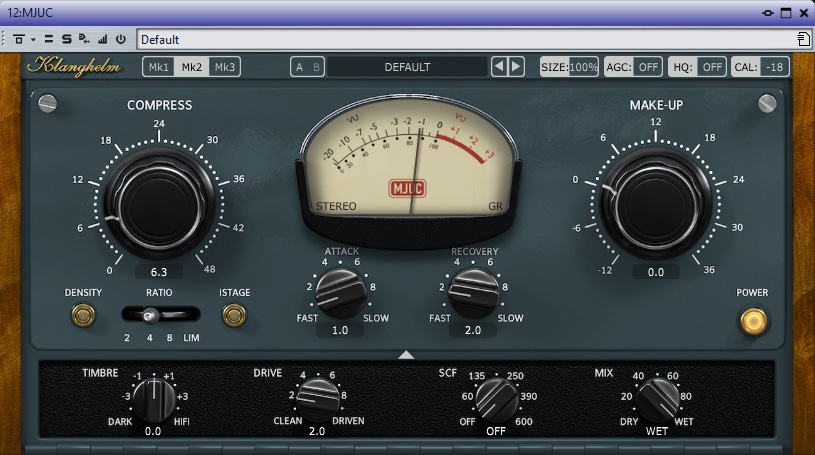
Task: Collapse the bottom panel with triangle arrow
Action: pyautogui.click(x=406, y=355)
